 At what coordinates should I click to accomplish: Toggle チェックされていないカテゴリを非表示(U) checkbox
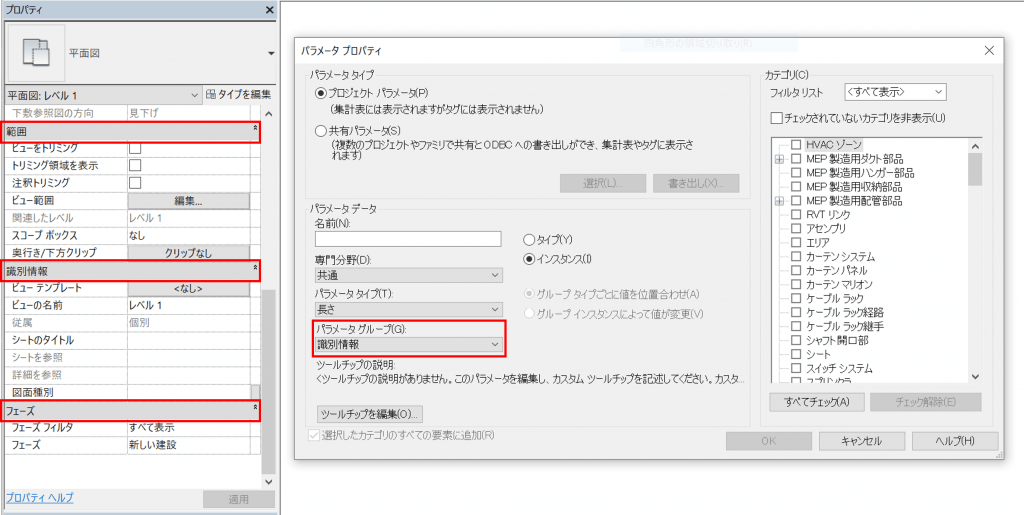pyautogui.click(x=776, y=118)
